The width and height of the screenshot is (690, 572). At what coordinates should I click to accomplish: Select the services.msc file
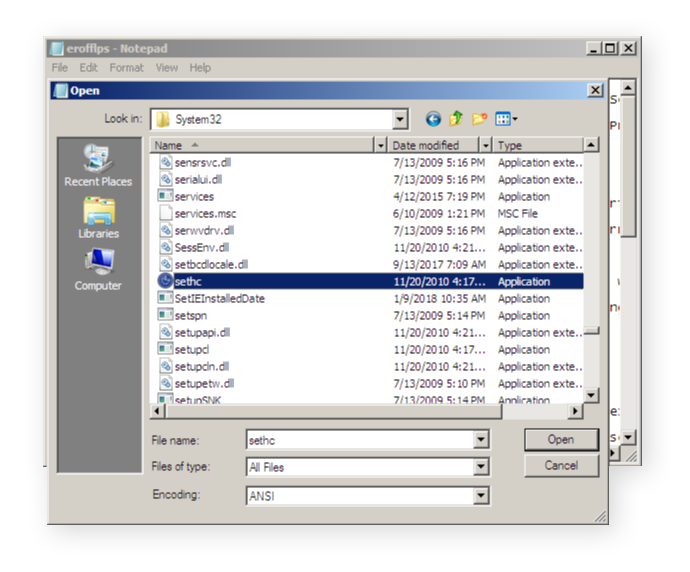coord(205,214)
